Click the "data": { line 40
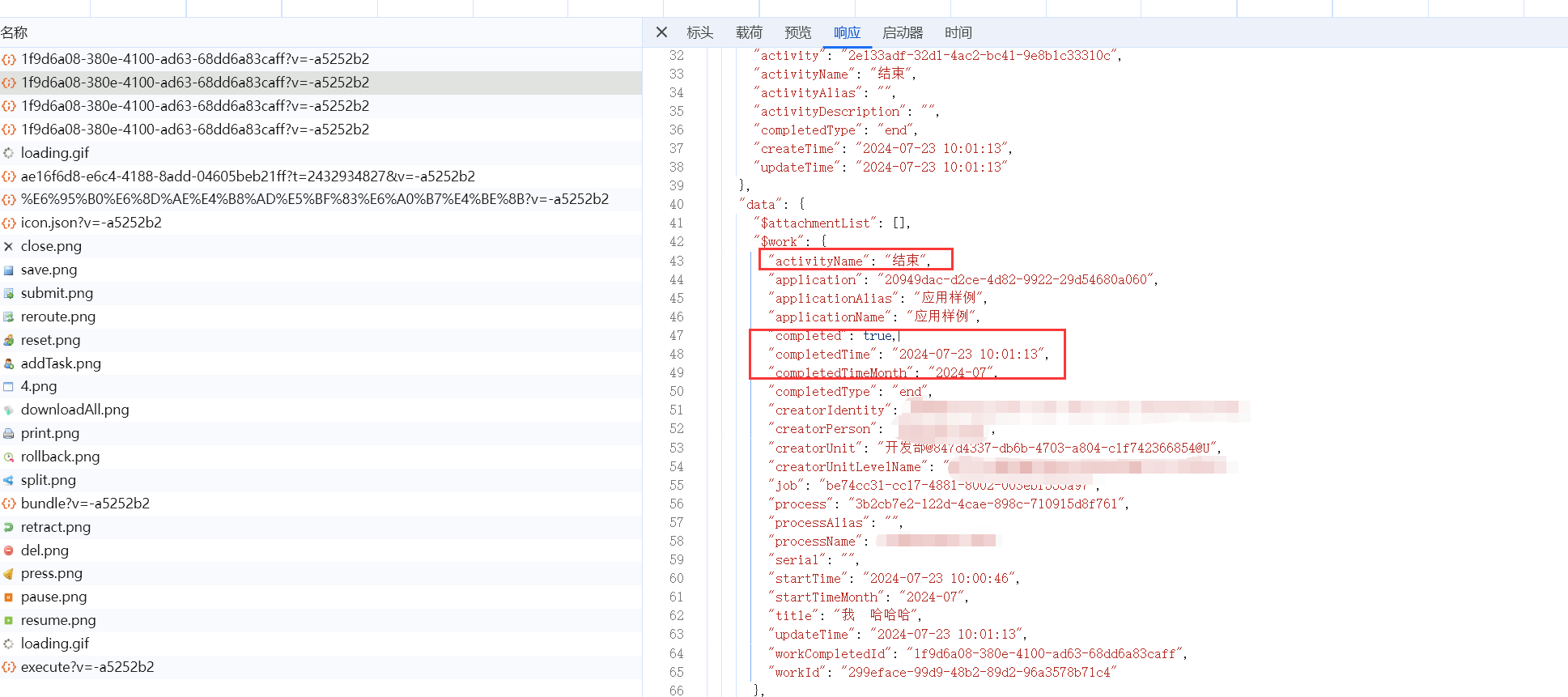 click(771, 205)
